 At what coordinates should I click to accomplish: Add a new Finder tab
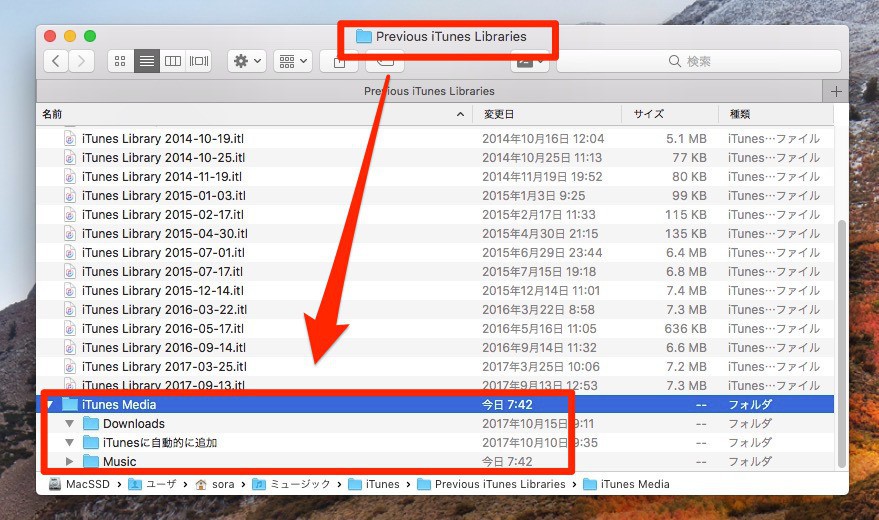click(x=836, y=91)
